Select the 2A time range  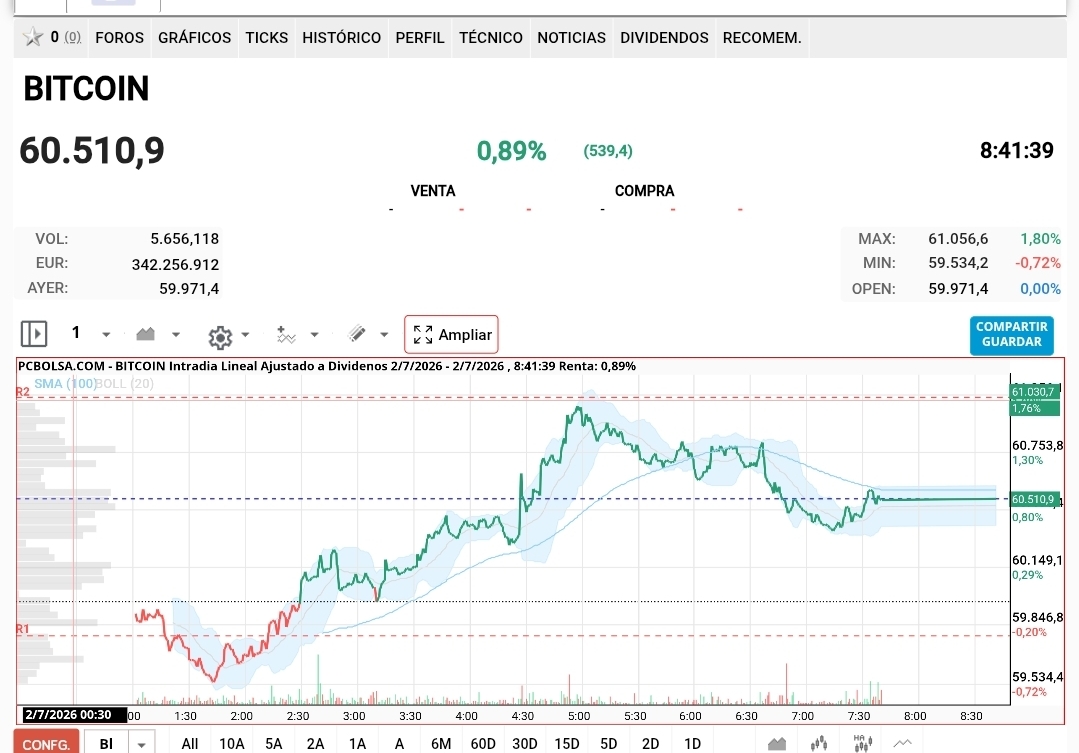(x=315, y=744)
